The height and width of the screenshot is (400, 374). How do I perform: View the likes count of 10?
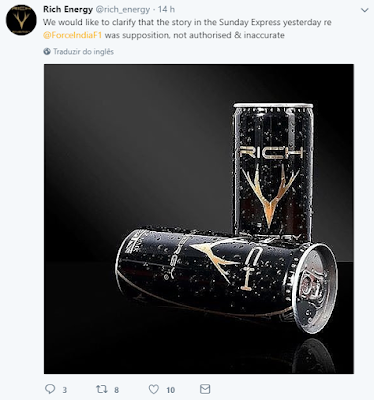click(170, 390)
